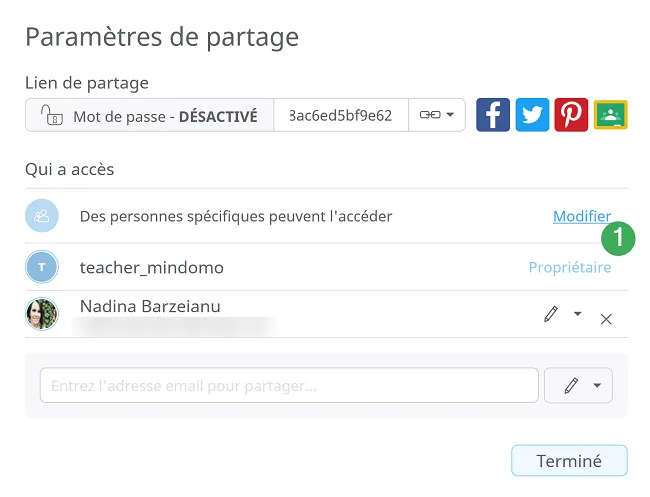
Task: Click pencil edit icon for Nadina Barzeianu
Action: pos(551,314)
